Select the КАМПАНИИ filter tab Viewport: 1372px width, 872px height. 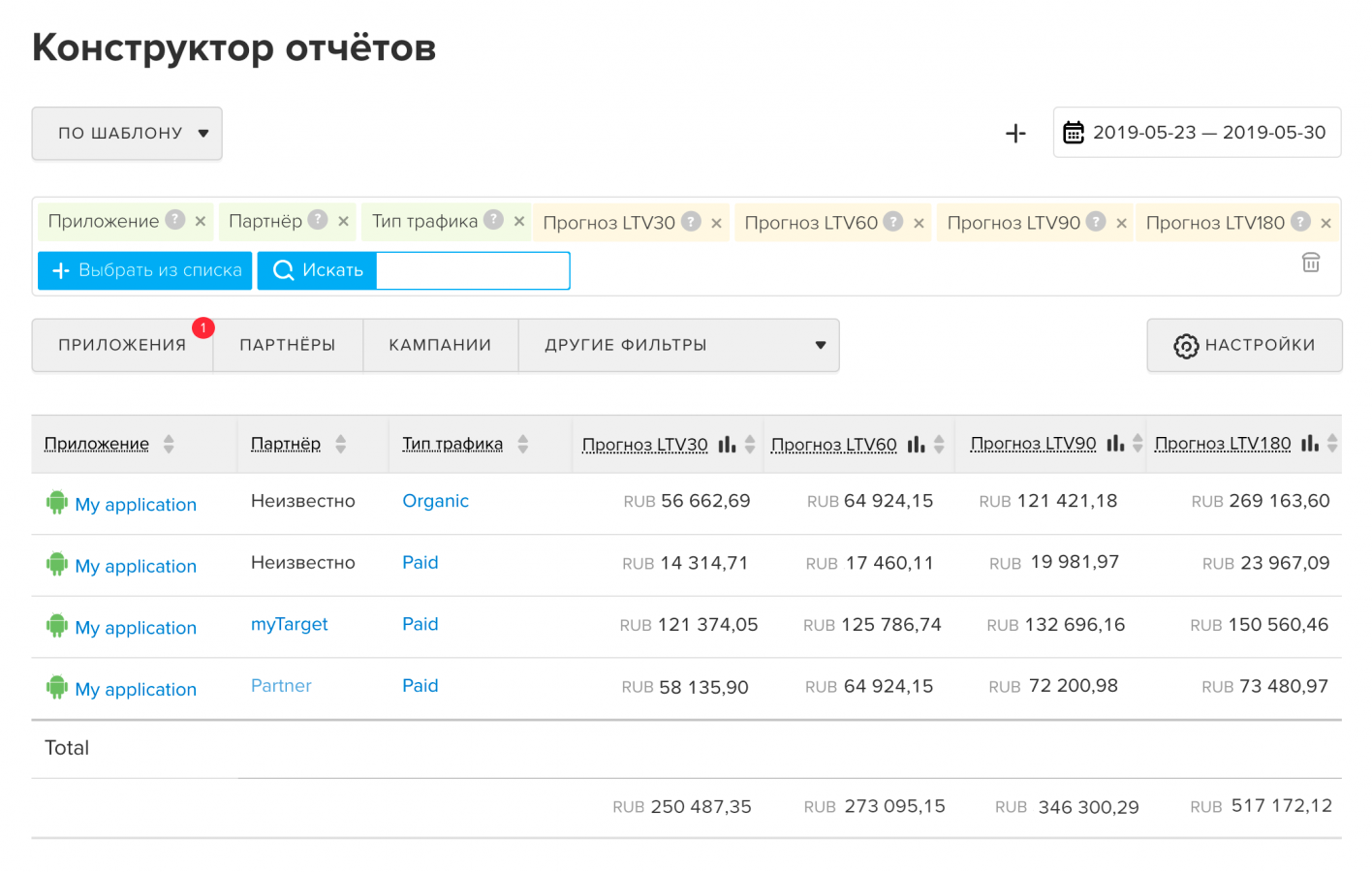pos(440,345)
